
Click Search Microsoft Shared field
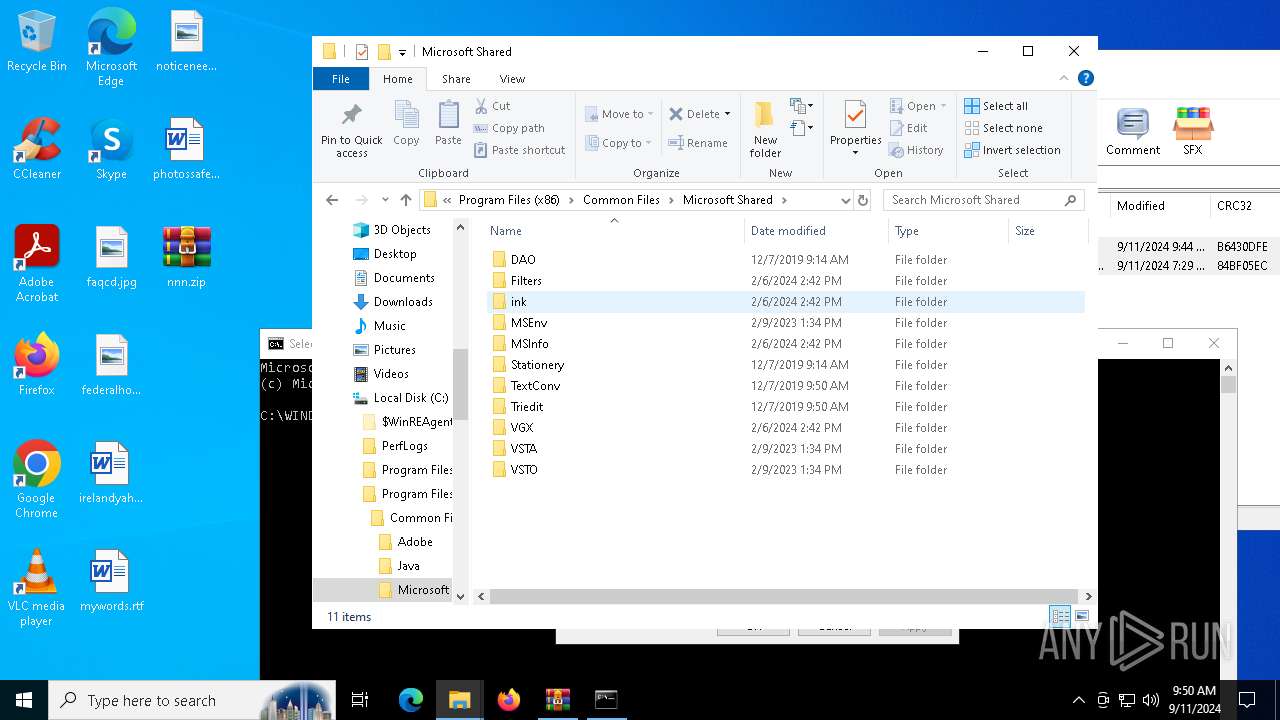pyautogui.click(x=982, y=200)
